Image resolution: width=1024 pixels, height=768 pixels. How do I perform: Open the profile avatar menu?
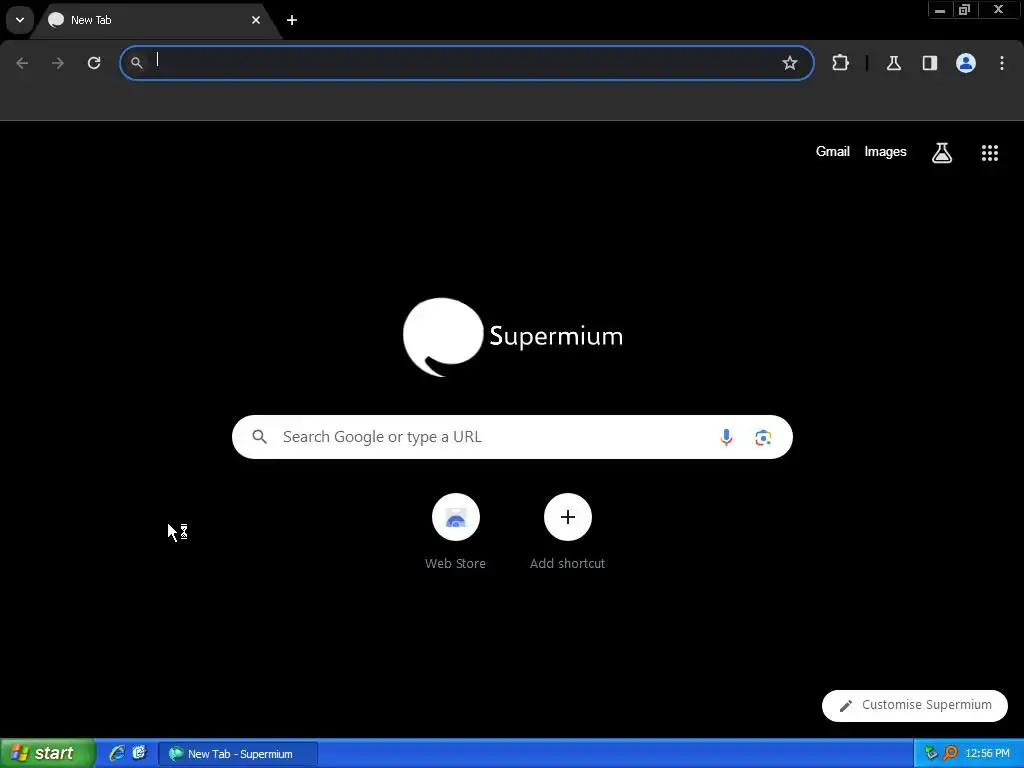[965, 63]
